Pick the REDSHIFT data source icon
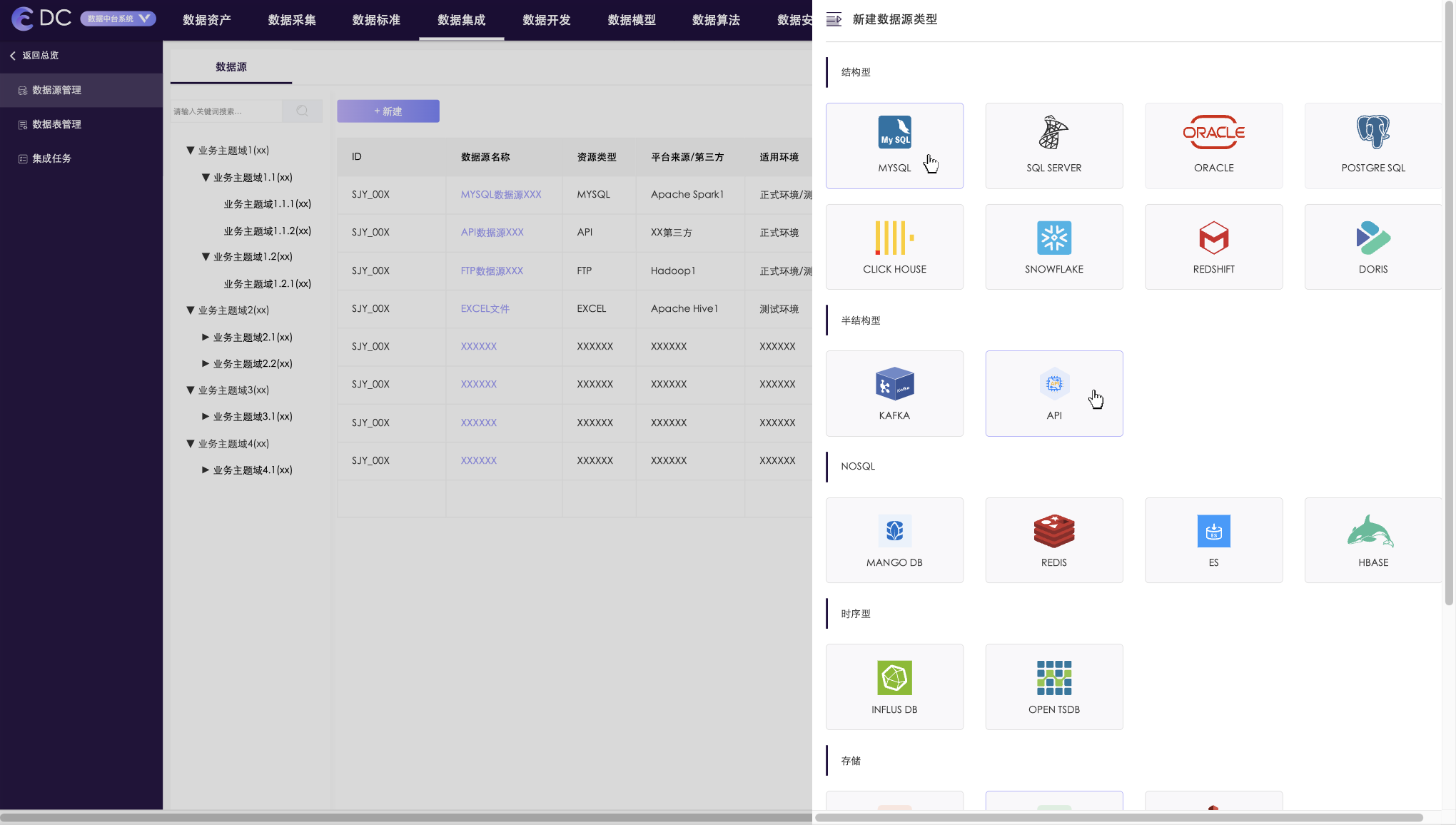The height and width of the screenshot is (825, 1456). pos(1213,238)
